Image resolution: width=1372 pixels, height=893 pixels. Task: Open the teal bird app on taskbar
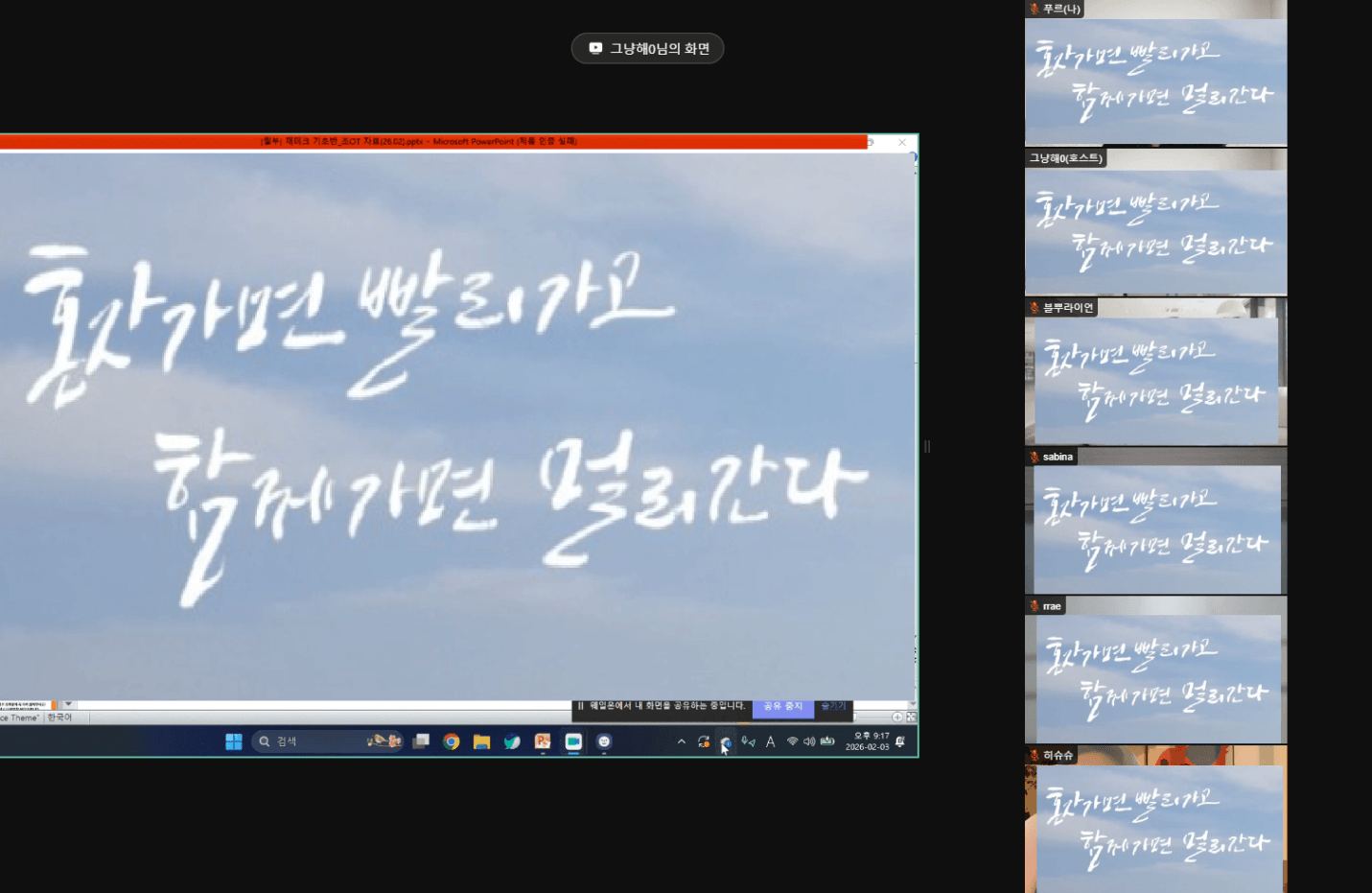[x=512, y=741]
